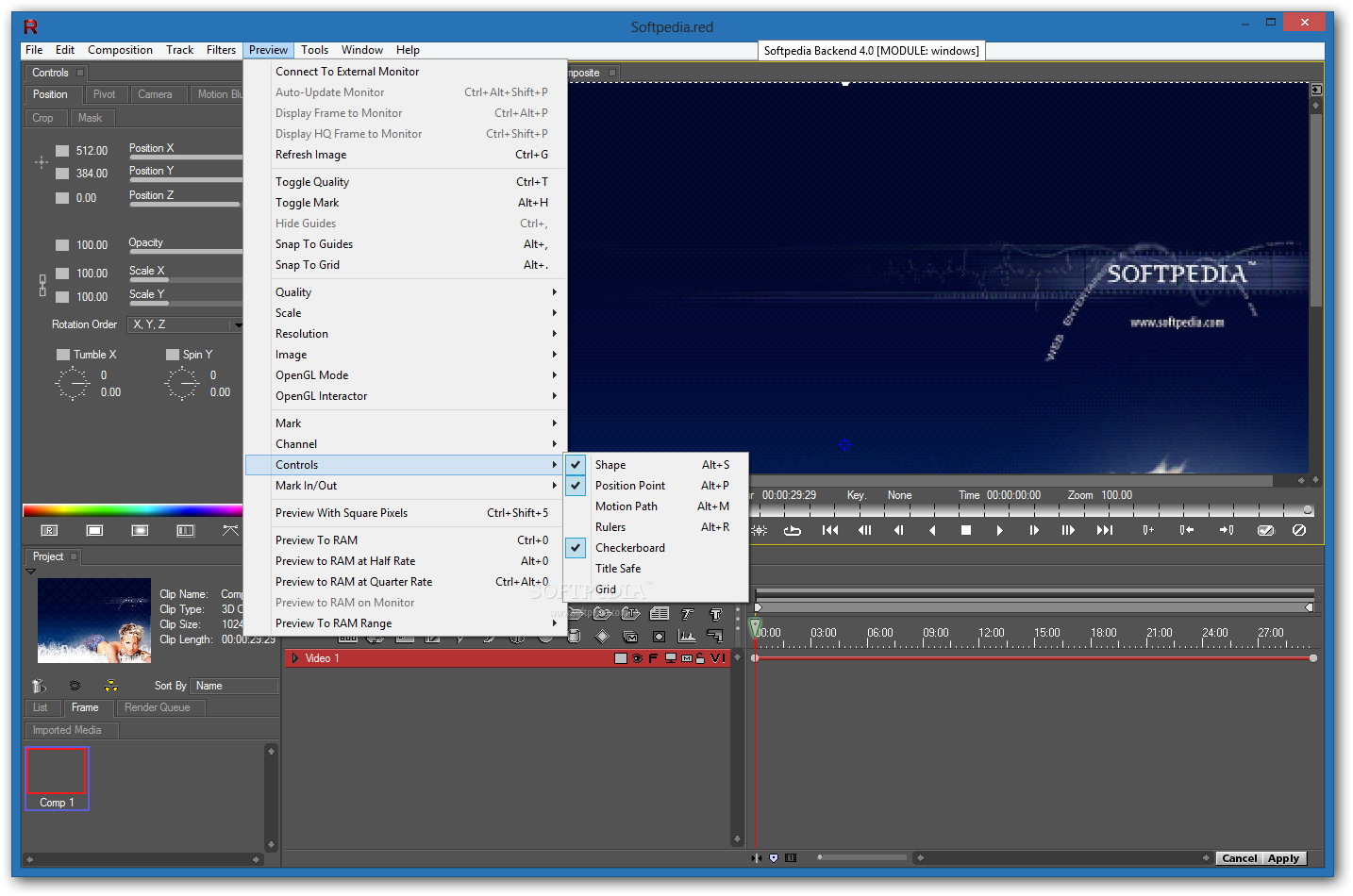Click the large T text tool icon
The image size is (1353, 896).
[x=715, y=614]
